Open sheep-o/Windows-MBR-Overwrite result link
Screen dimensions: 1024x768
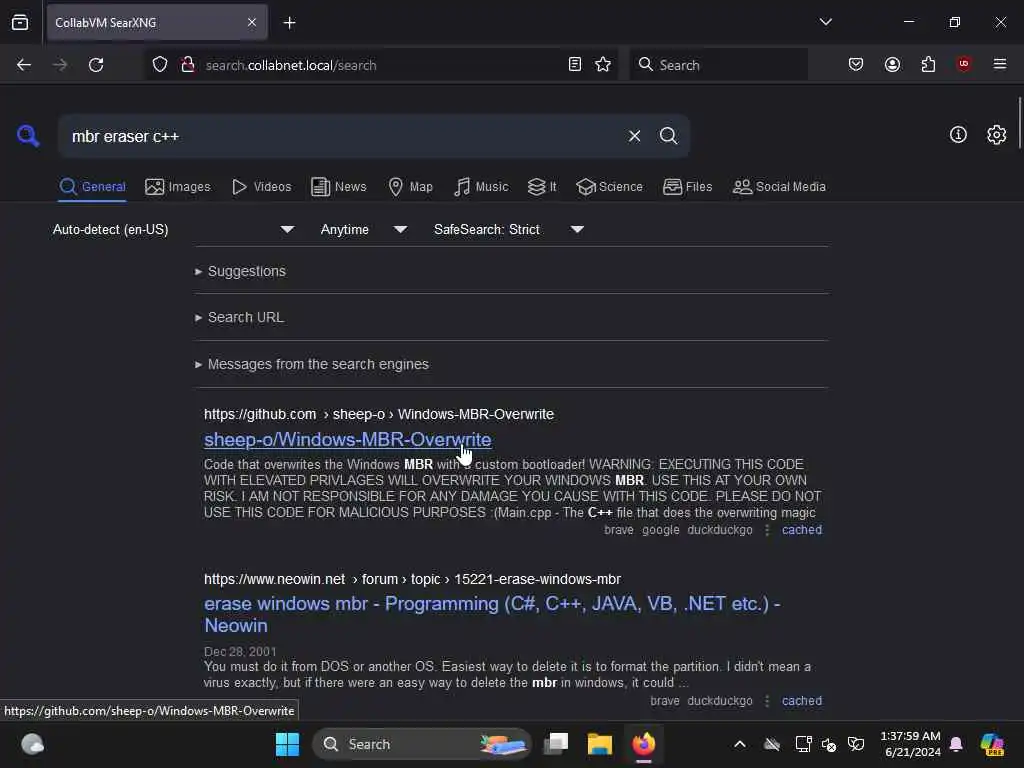click(x=347, y=440)
